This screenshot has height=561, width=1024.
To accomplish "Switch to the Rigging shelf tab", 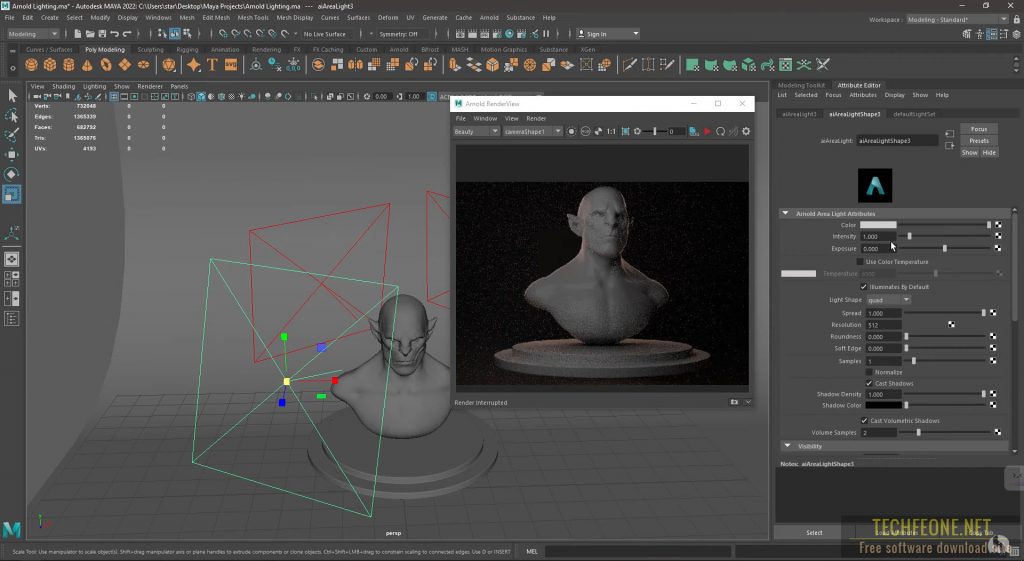I will point(187,49).
